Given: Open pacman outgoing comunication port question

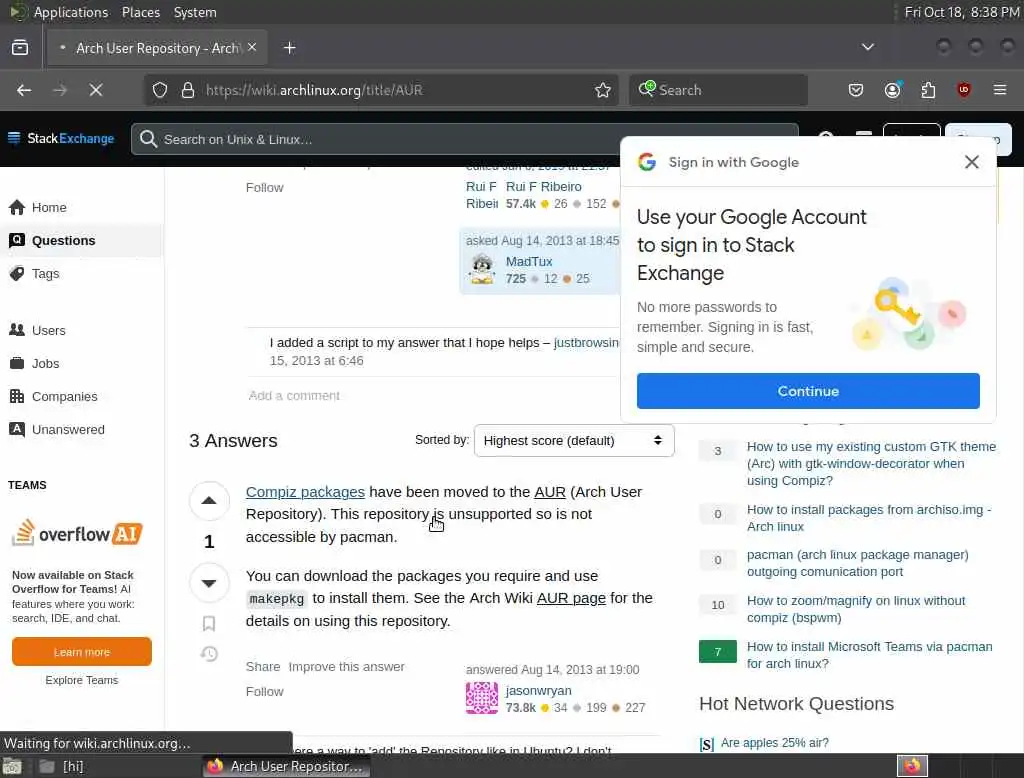Looking at the screenshot, I should (857, 563).
